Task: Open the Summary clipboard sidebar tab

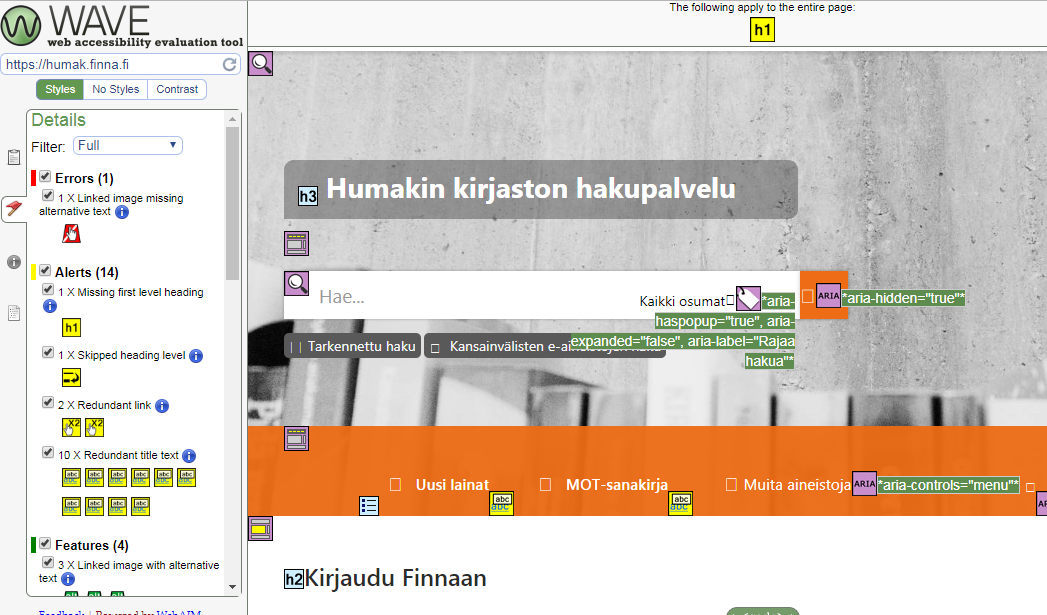Action: tap(13, 158)
